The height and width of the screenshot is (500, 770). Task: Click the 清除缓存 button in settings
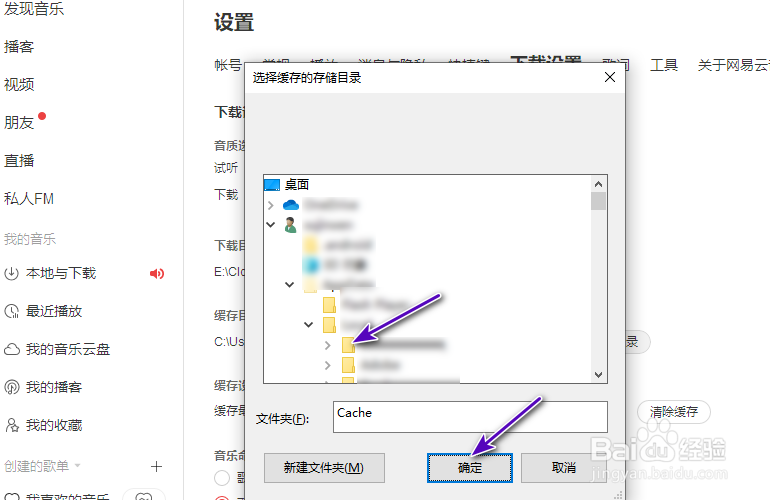[x=674, y=412]
